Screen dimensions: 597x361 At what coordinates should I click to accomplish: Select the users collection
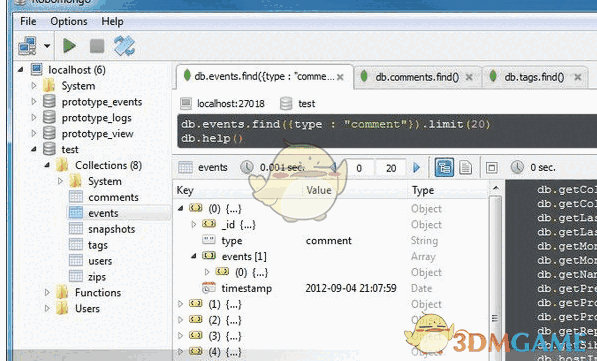(100, 261)
